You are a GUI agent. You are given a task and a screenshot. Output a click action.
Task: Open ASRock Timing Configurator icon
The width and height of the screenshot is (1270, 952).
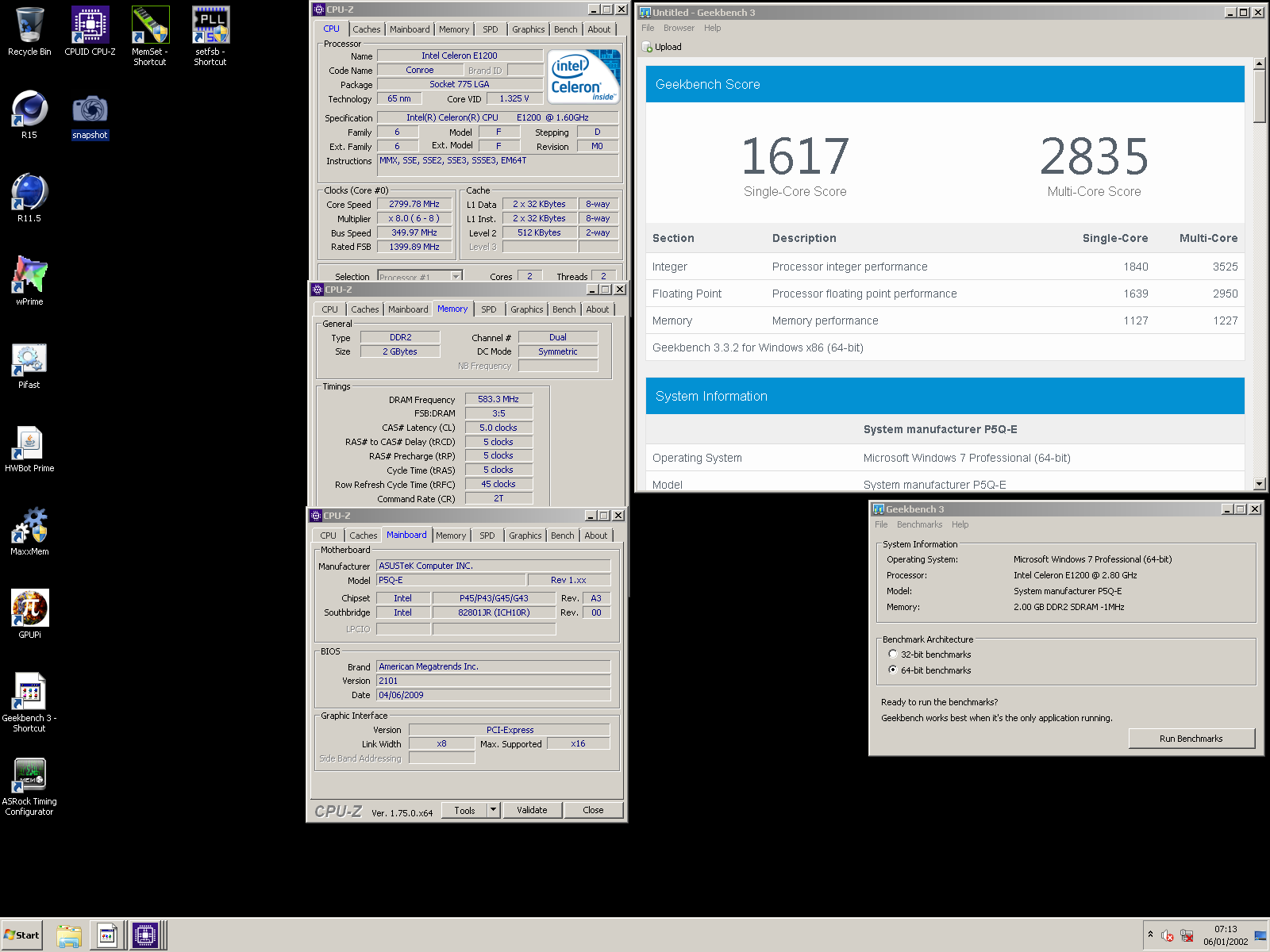(x=29, y=786)
